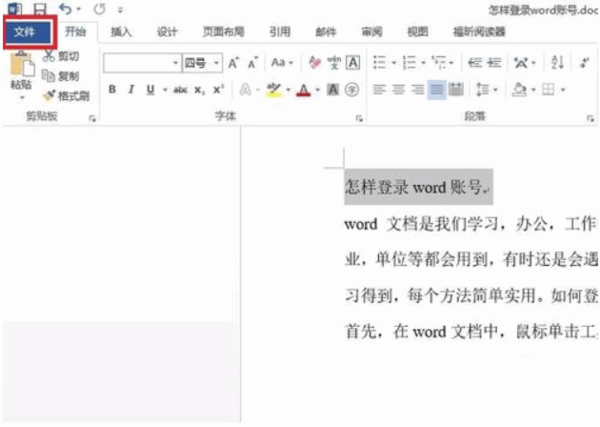Click the Undo arrow icon
The height and width of the screenshot is (427, 600).
pos(65,9)
